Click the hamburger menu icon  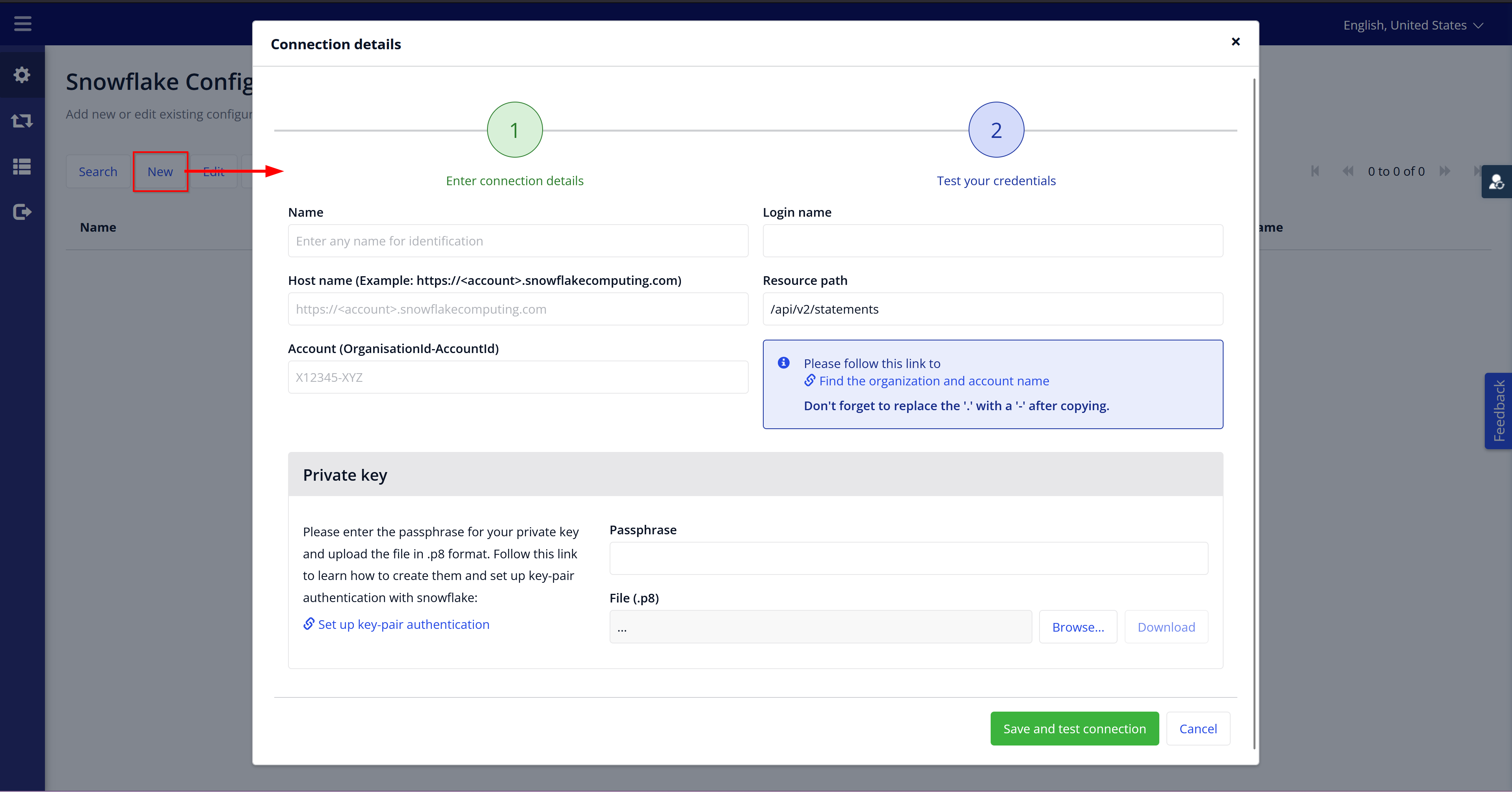[x=22, y=24]
